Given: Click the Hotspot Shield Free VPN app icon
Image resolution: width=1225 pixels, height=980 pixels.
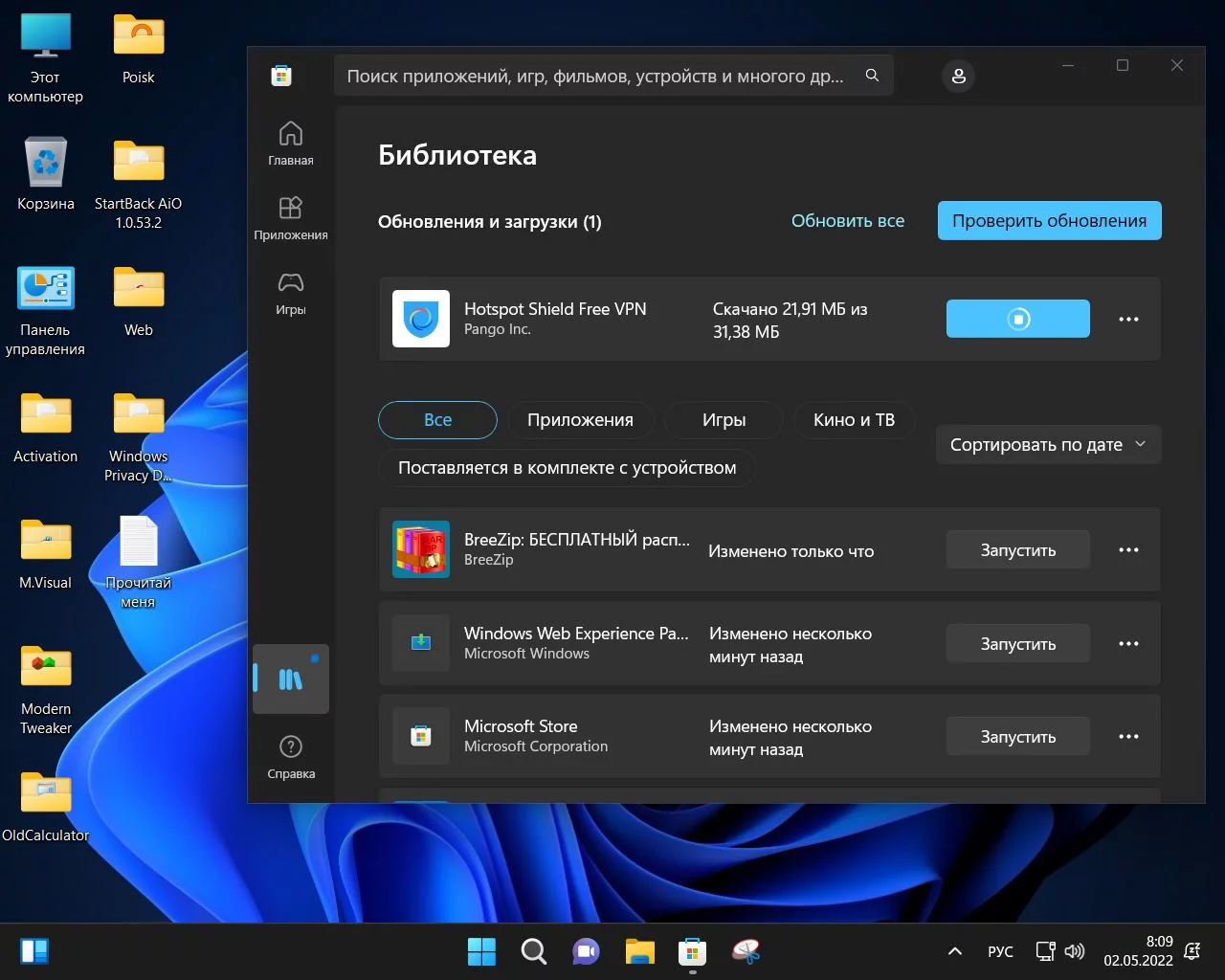Looking at the screenshot, I should click(421, 319).
